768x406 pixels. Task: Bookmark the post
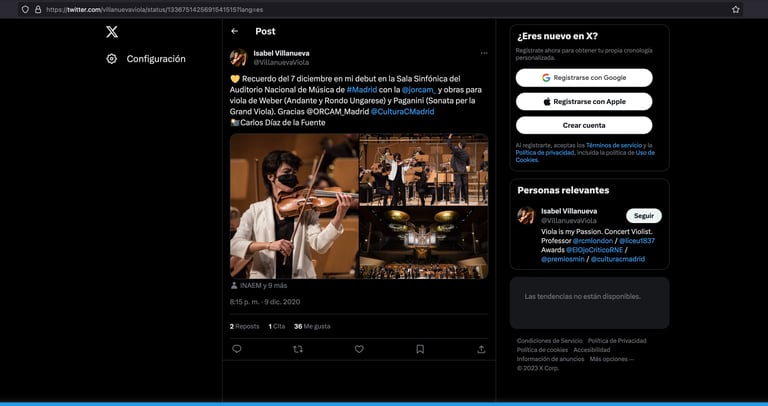pyautogui.click(x=420, y=349)
